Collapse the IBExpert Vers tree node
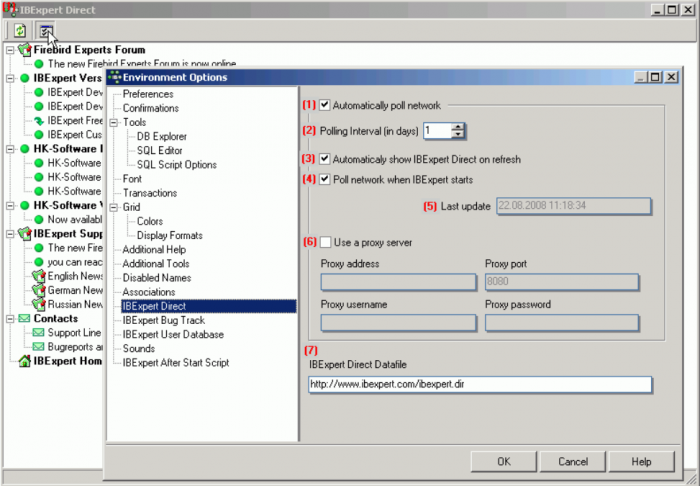Viewport: 700px width, 486px height. click(x=10, y=78)
